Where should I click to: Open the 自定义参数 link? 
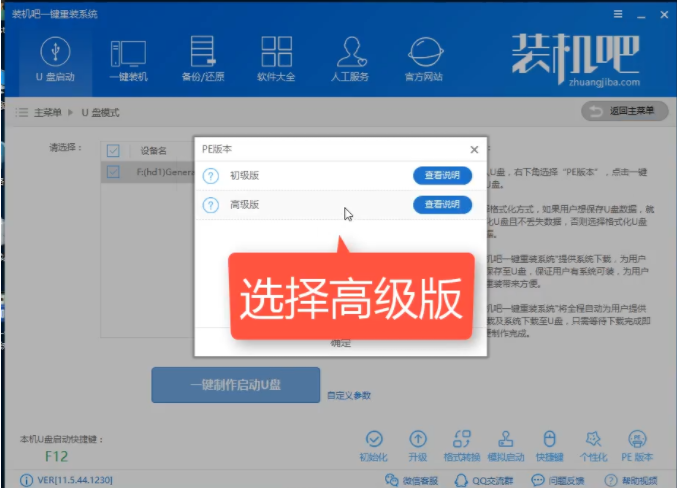[x=349, y=395]
